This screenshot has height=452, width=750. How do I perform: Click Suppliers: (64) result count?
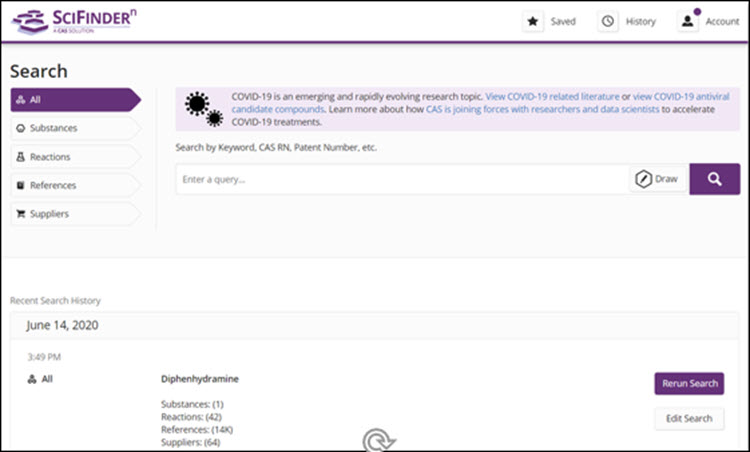pos(190,442)
